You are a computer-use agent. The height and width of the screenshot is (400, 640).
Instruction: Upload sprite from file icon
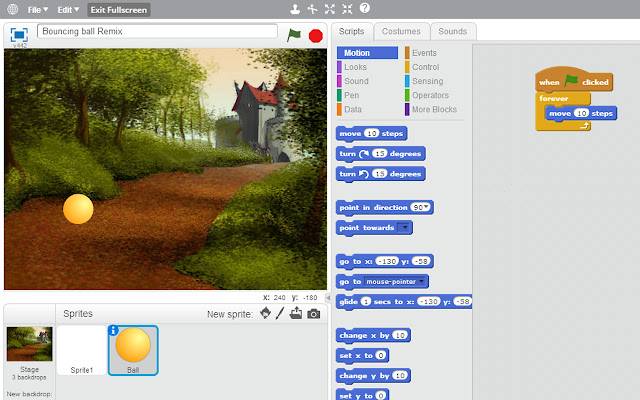(296, 313)
